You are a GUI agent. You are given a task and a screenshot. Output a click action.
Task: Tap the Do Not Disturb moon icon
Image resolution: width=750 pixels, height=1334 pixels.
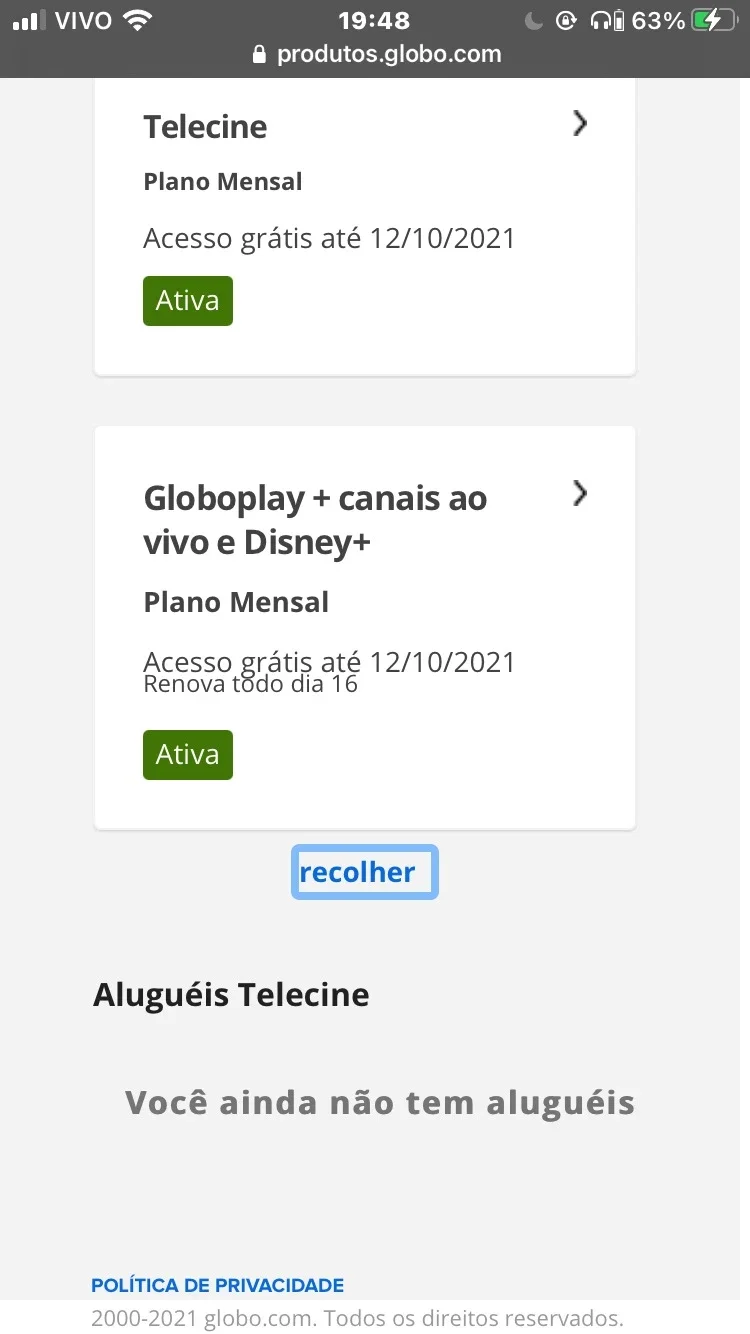534,20
